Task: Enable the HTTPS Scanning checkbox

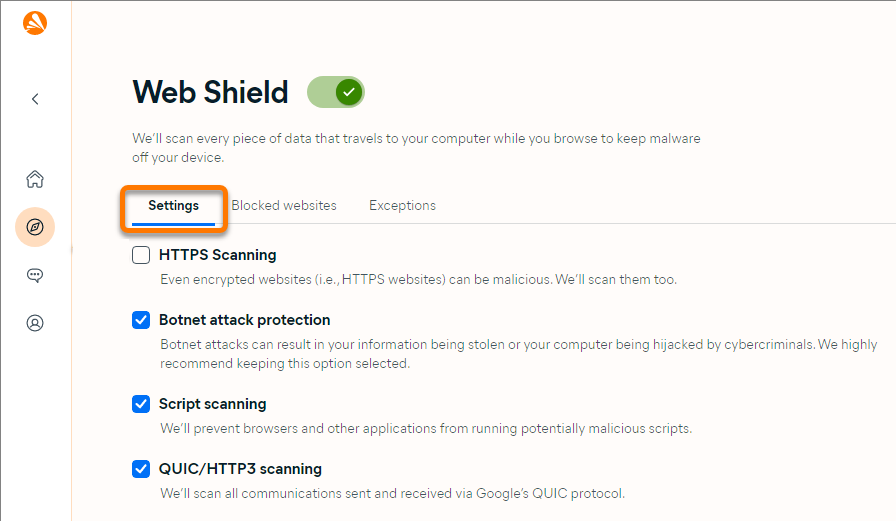Action: (x=142, y=255)
